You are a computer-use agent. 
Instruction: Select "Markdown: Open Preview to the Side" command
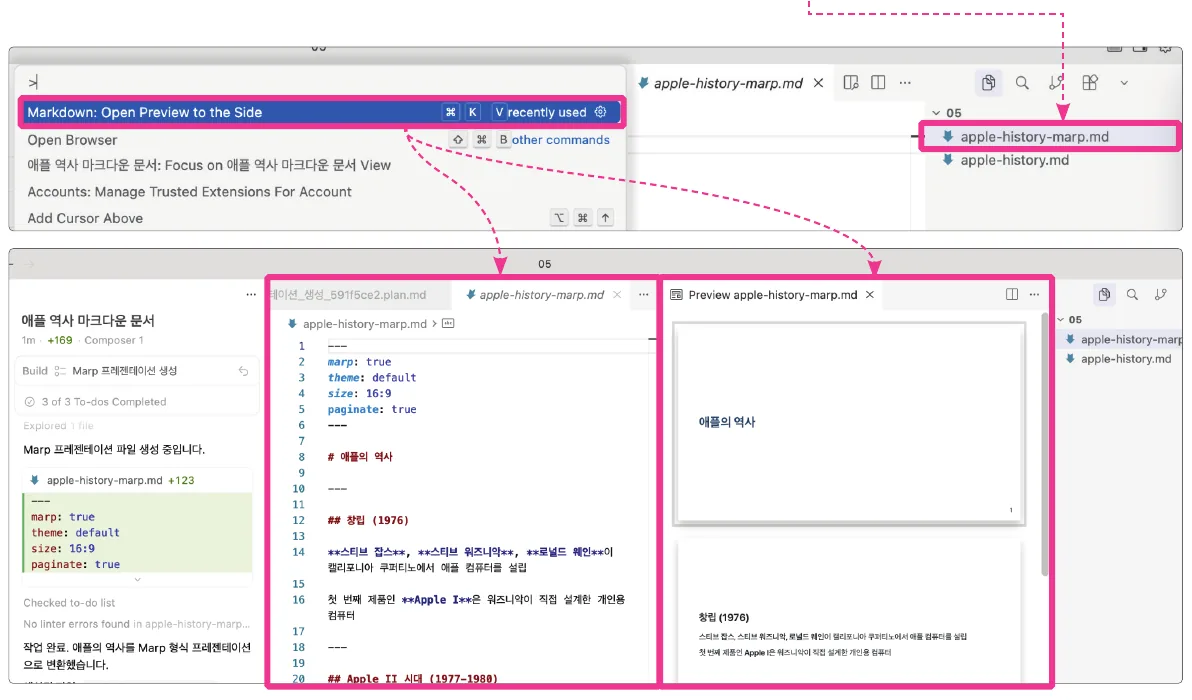(321, 112)
